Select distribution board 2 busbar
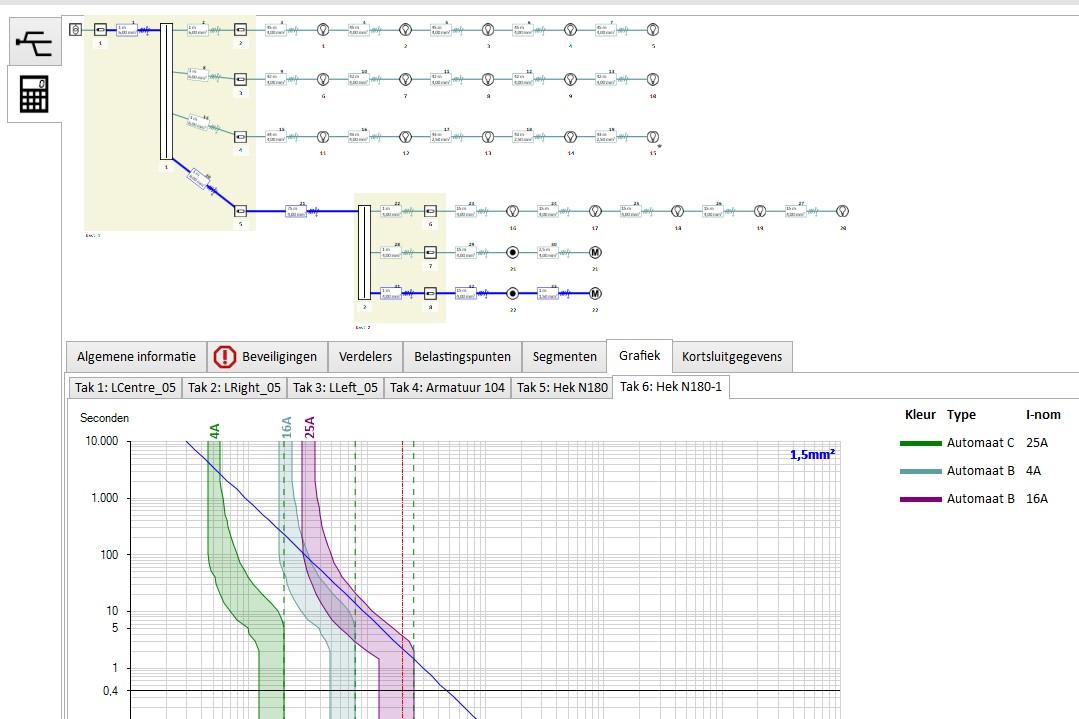 point(364,252)
